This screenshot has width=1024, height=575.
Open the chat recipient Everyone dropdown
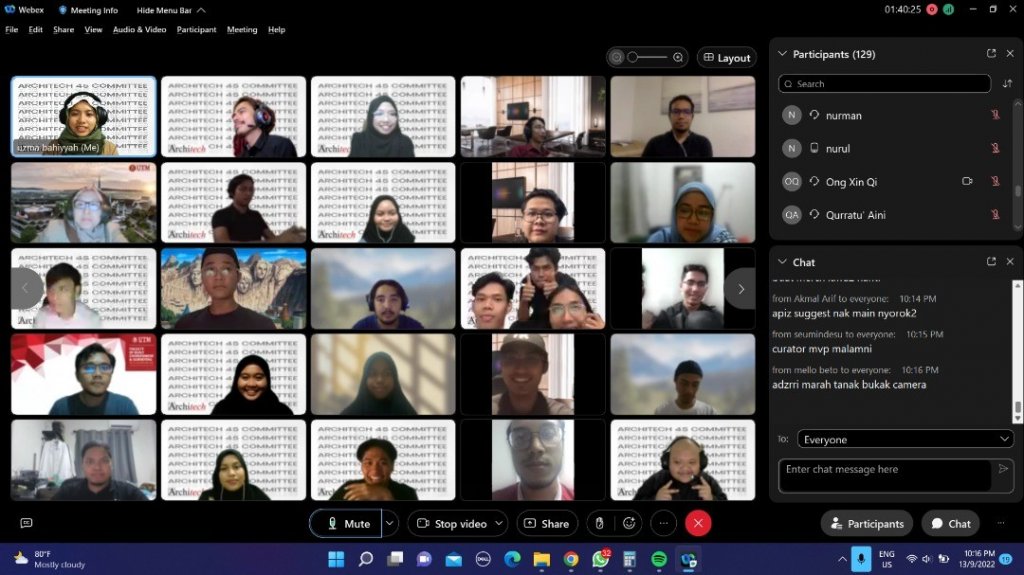pos(905,439)
